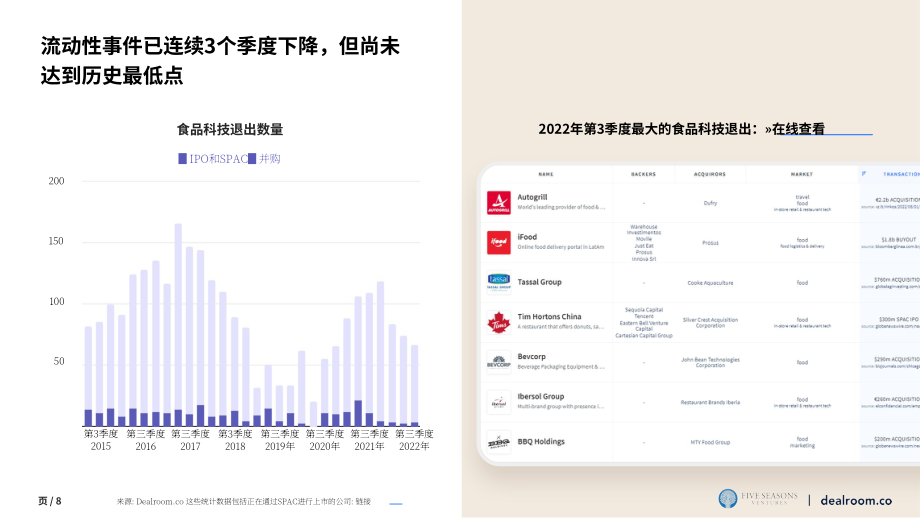Click the $760m ACQUISITION transaction value
Image resolution: width=920 pixels, height=518 pixels.
(897, 280)
